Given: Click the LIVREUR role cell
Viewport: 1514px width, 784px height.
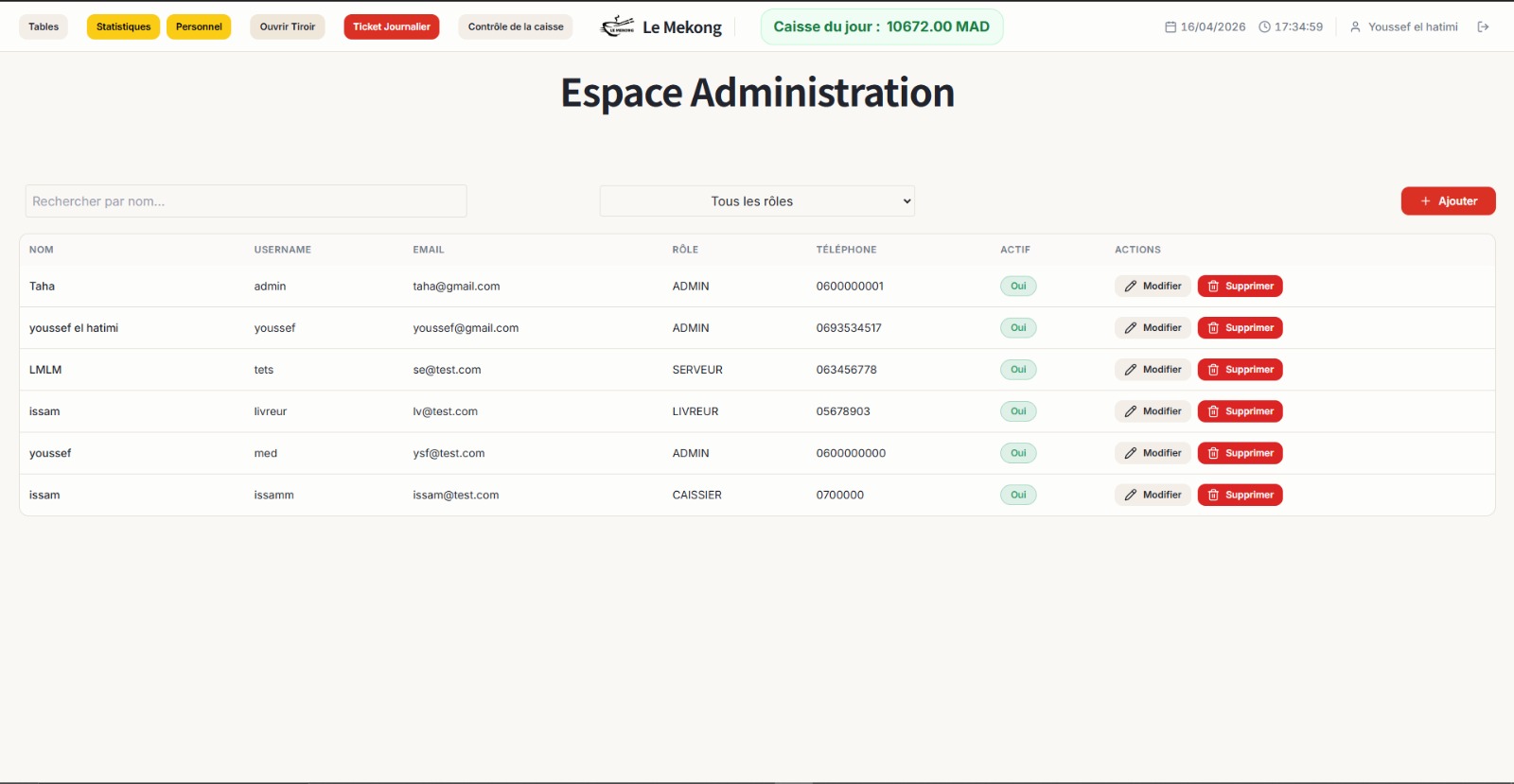Looking at the screenshot, I should (695, 411).
